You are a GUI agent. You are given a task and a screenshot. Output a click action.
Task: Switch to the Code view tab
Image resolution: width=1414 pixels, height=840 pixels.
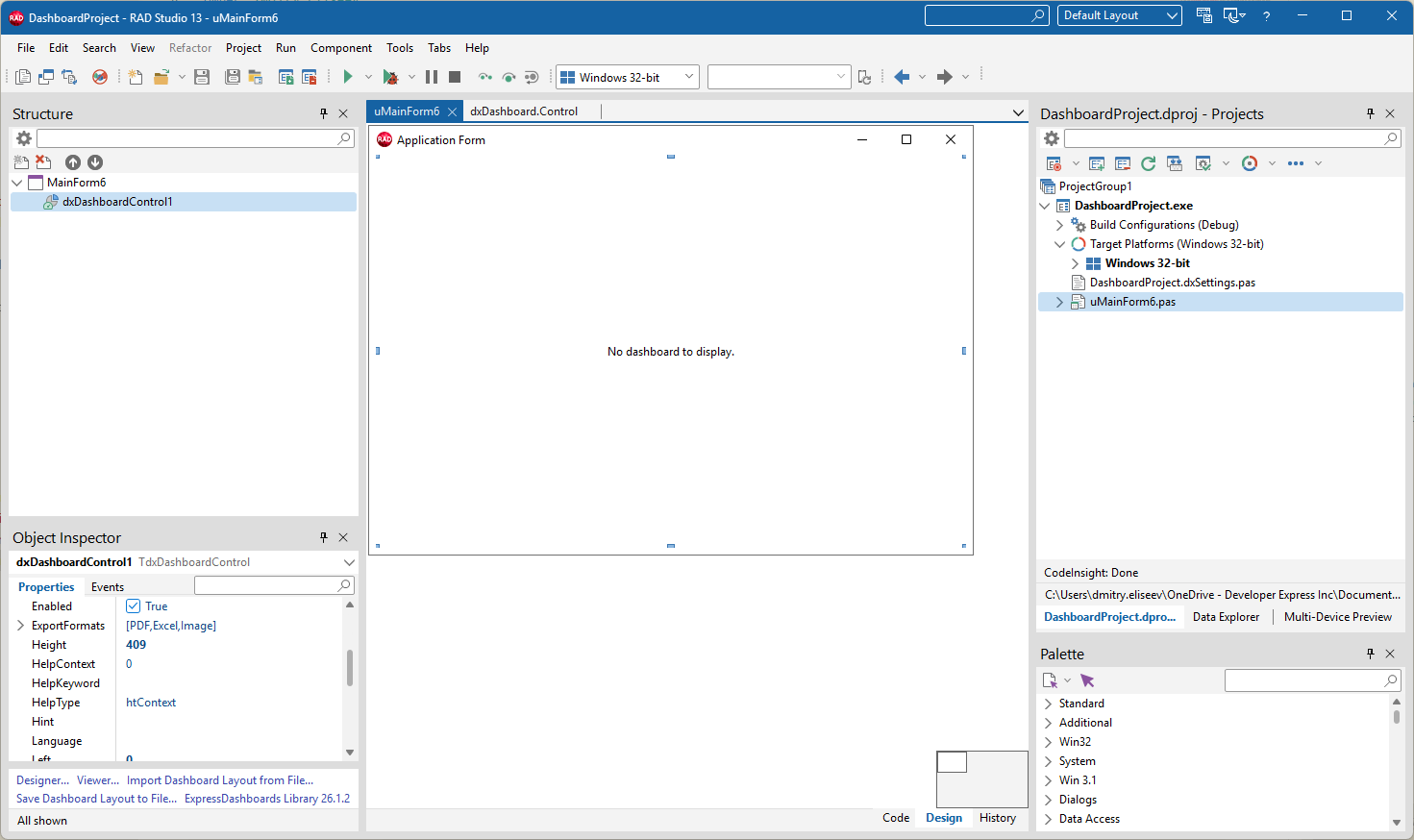[x=896, y=818]
